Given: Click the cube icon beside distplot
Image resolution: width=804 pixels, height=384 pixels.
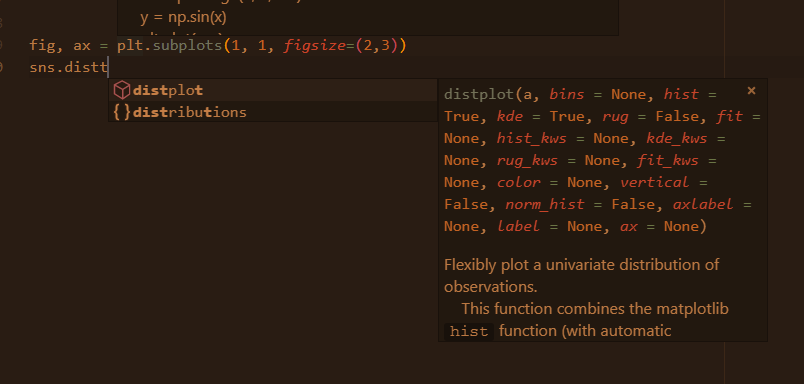Looking at the screenshot, I should [x=122, y=90].
